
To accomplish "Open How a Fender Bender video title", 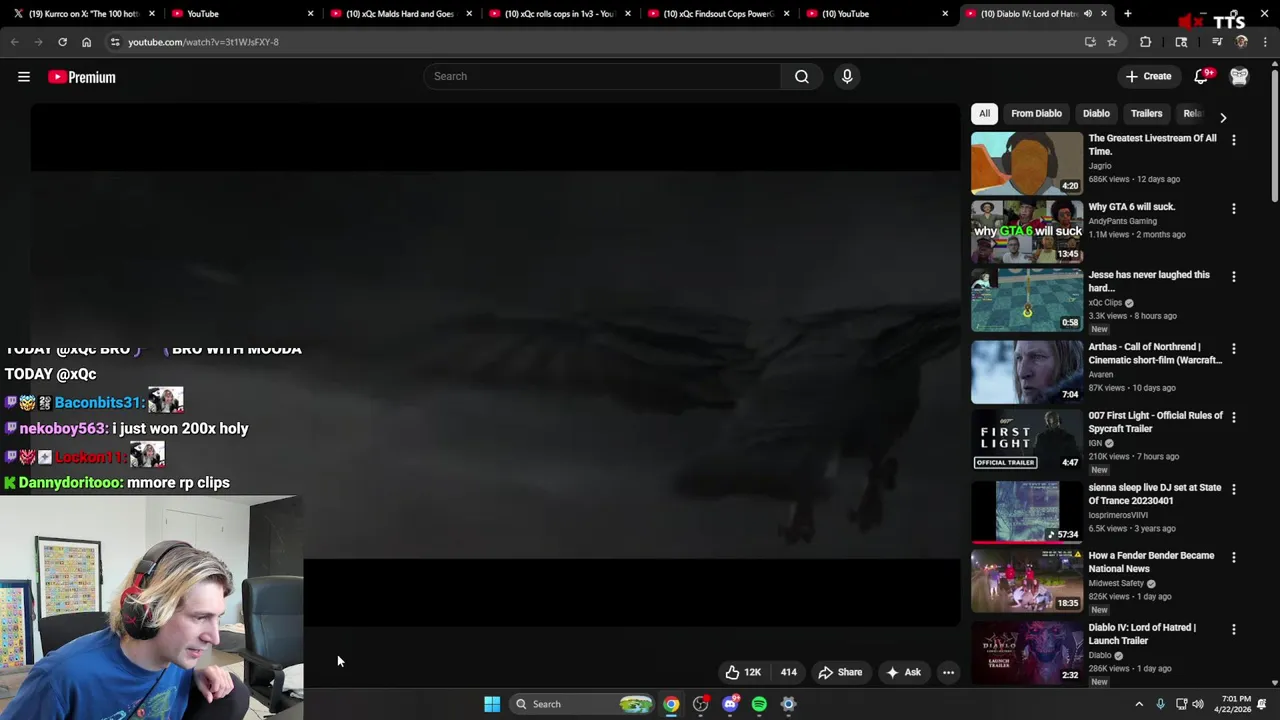I will coord(1151,562).
